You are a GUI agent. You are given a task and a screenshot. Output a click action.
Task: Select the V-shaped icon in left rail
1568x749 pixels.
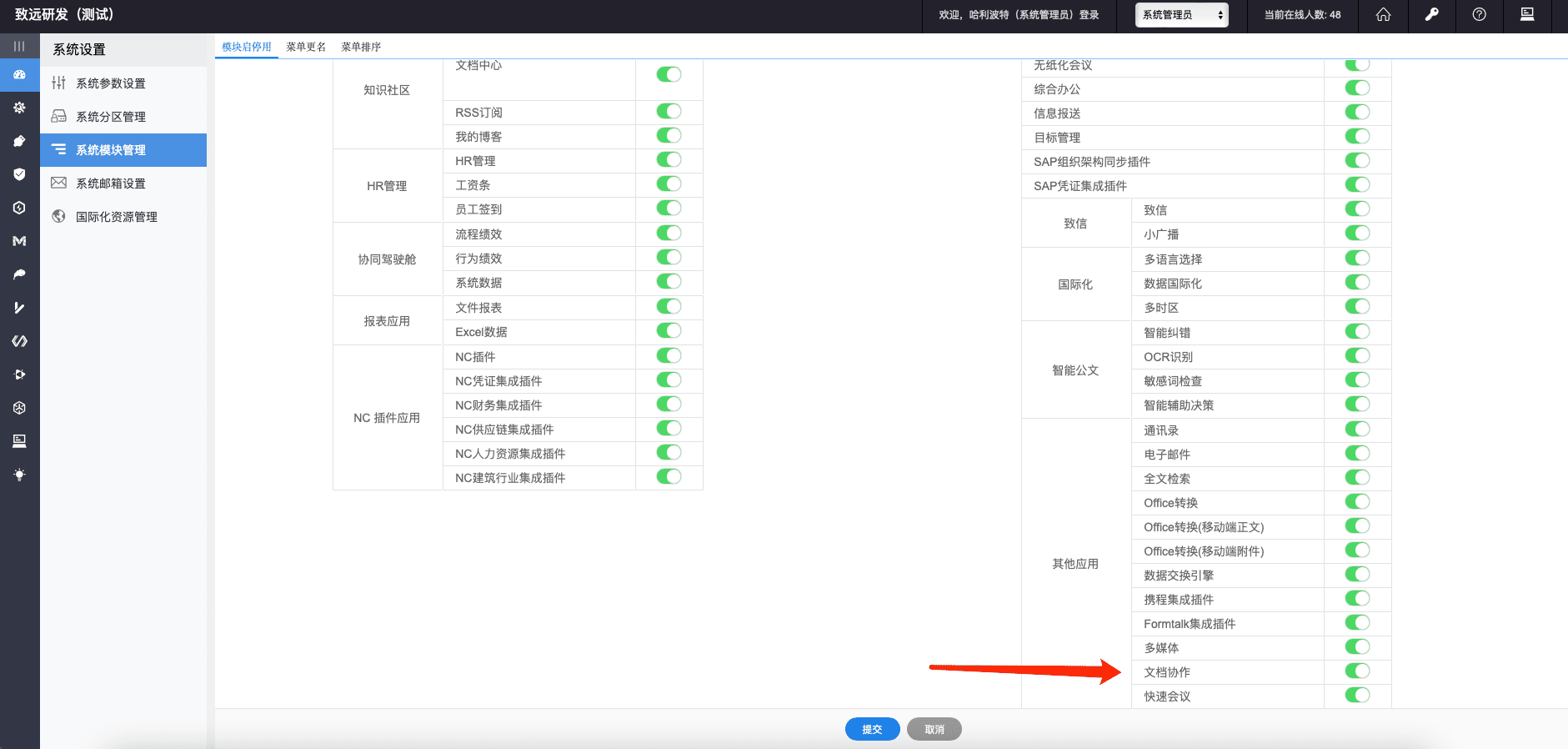[x=19, y=308]
